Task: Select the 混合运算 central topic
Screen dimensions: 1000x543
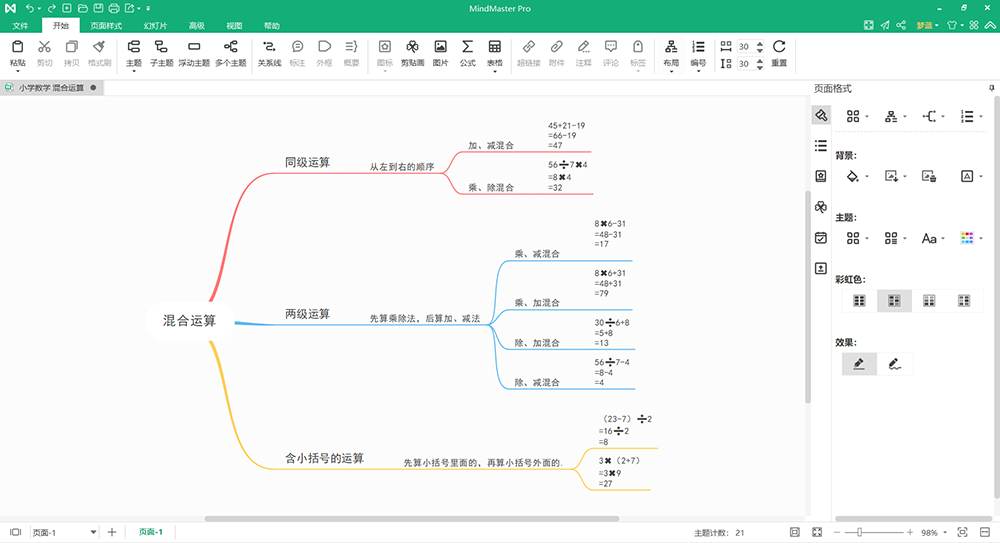Action: 189,320
